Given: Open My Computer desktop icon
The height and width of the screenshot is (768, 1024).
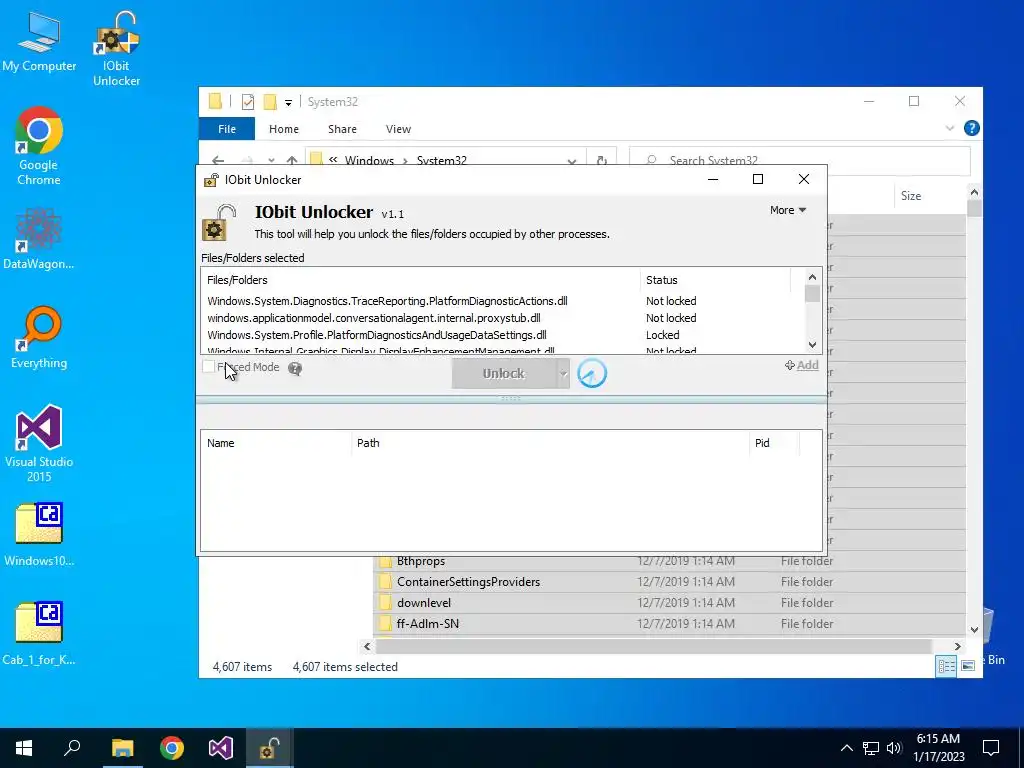Looking at the screenshot, I should (39, 42).
